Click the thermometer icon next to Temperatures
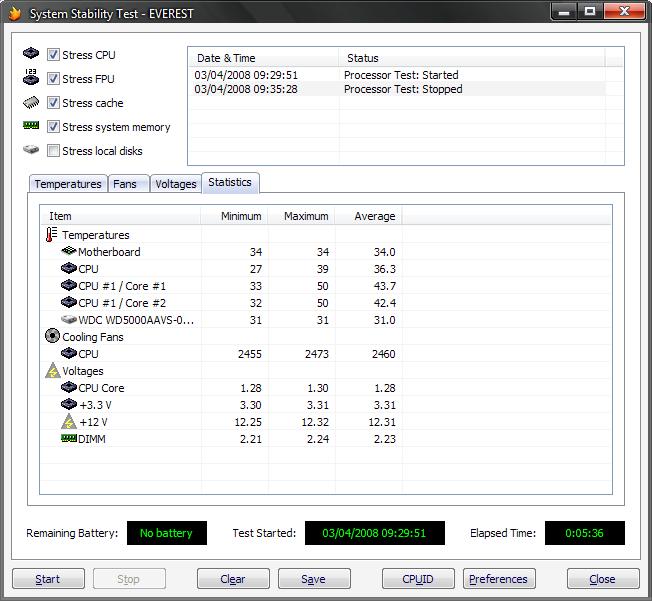This screenshot has height=601, width=652. point(51,235)
